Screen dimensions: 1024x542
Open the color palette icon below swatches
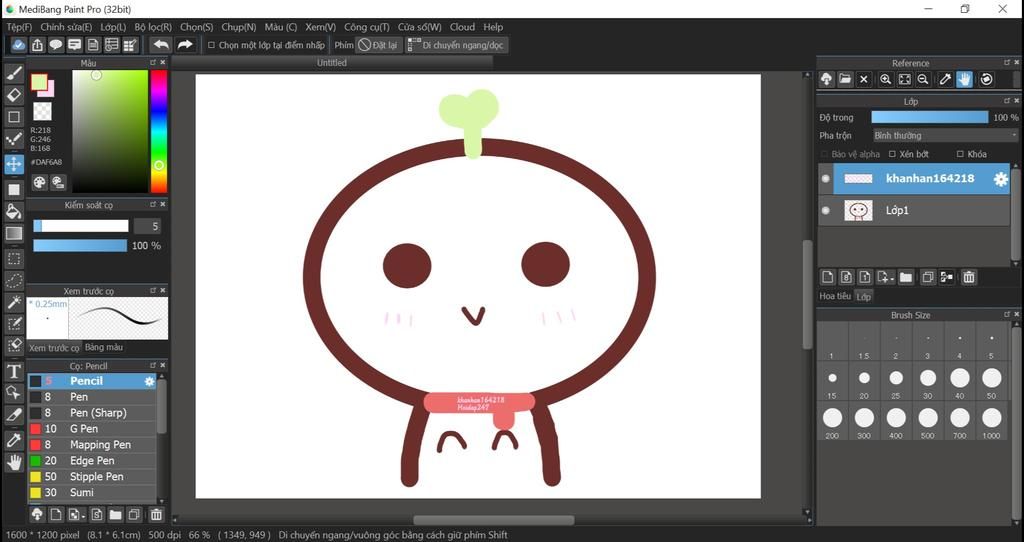pos(40,183)
